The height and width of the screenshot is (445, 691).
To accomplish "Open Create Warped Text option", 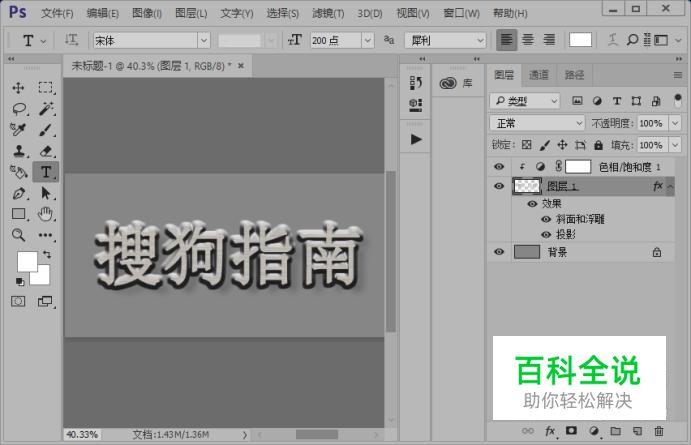I will tap(613, 40).
